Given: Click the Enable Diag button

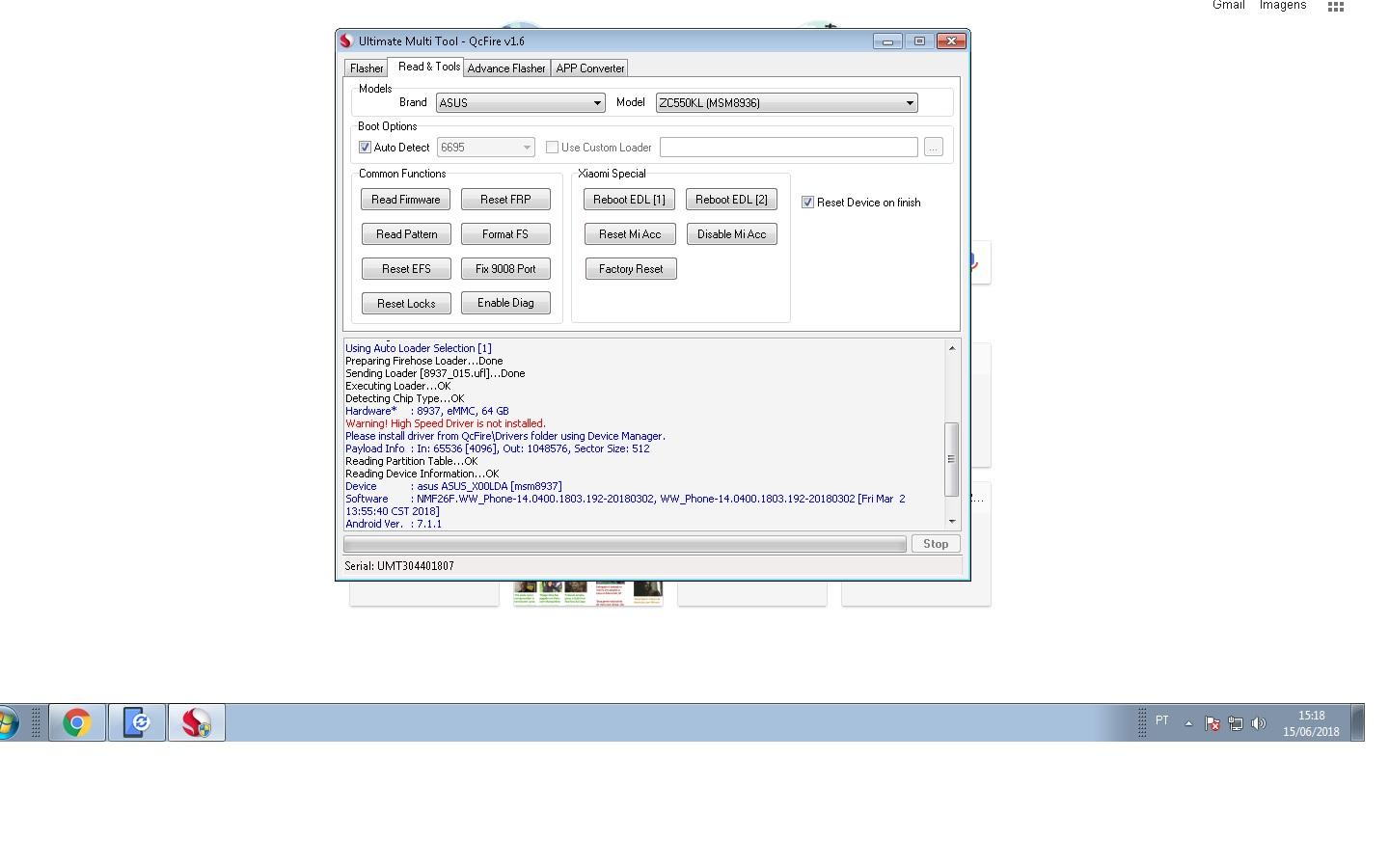Looking at the screenshot, I should [x=505, y=303].
